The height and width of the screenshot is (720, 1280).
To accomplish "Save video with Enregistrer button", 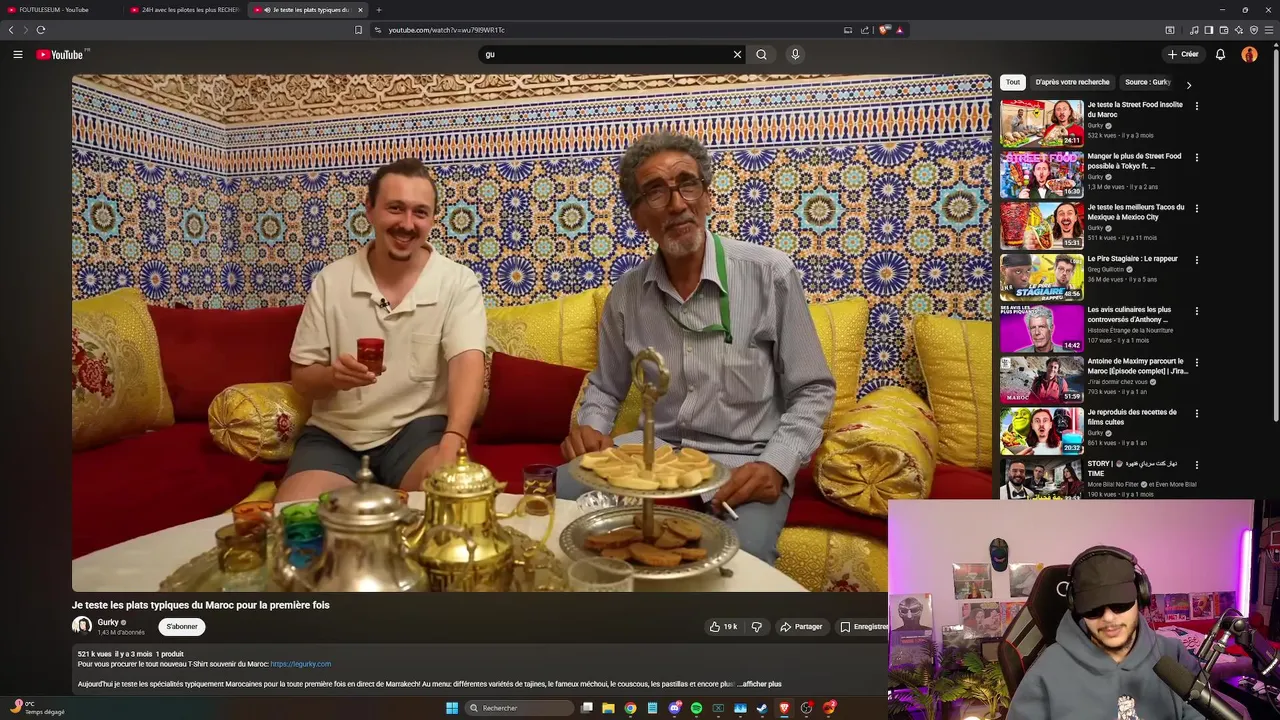I will 863,627.
